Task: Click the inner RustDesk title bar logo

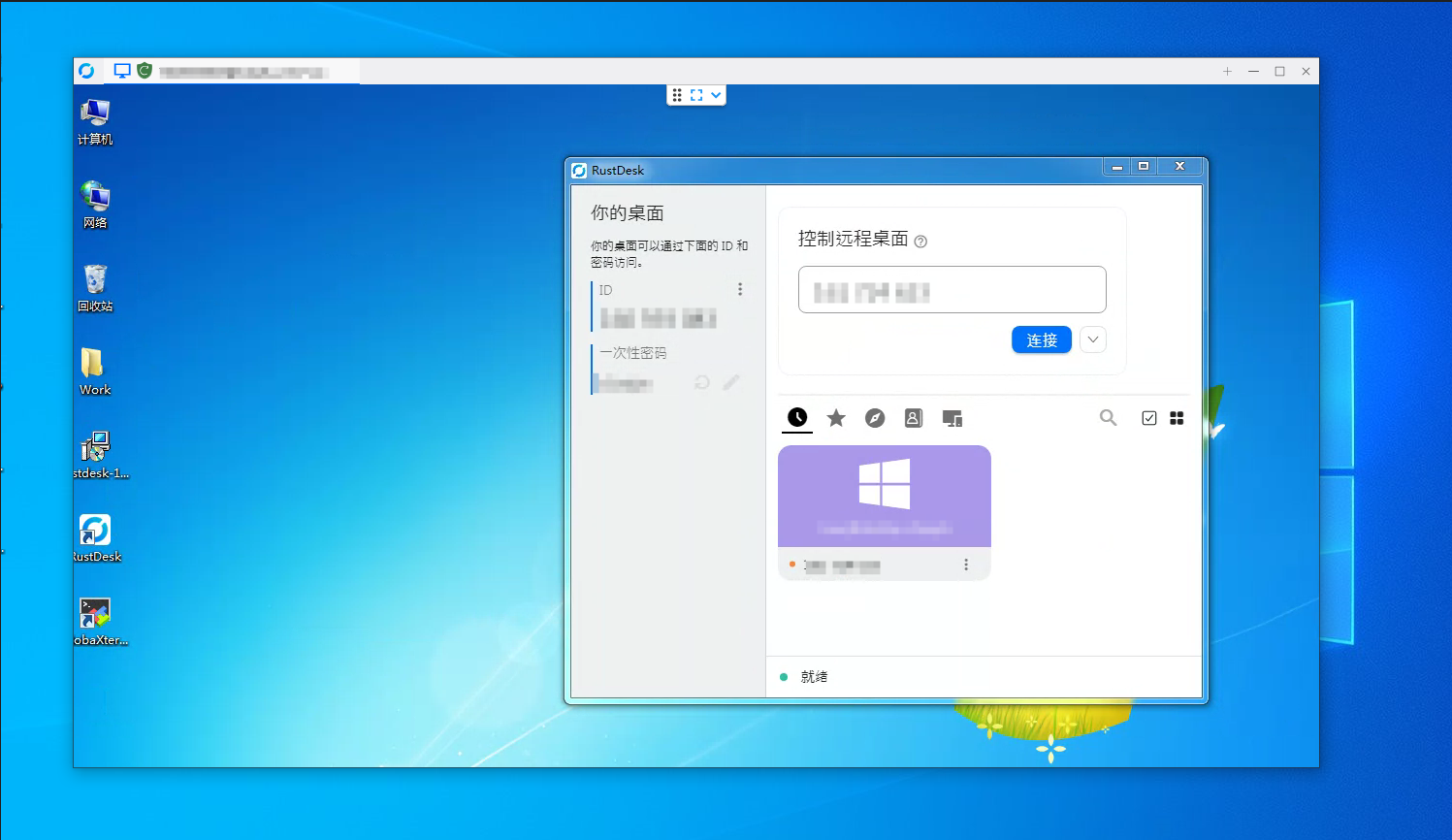Action: tap(579, 171)
